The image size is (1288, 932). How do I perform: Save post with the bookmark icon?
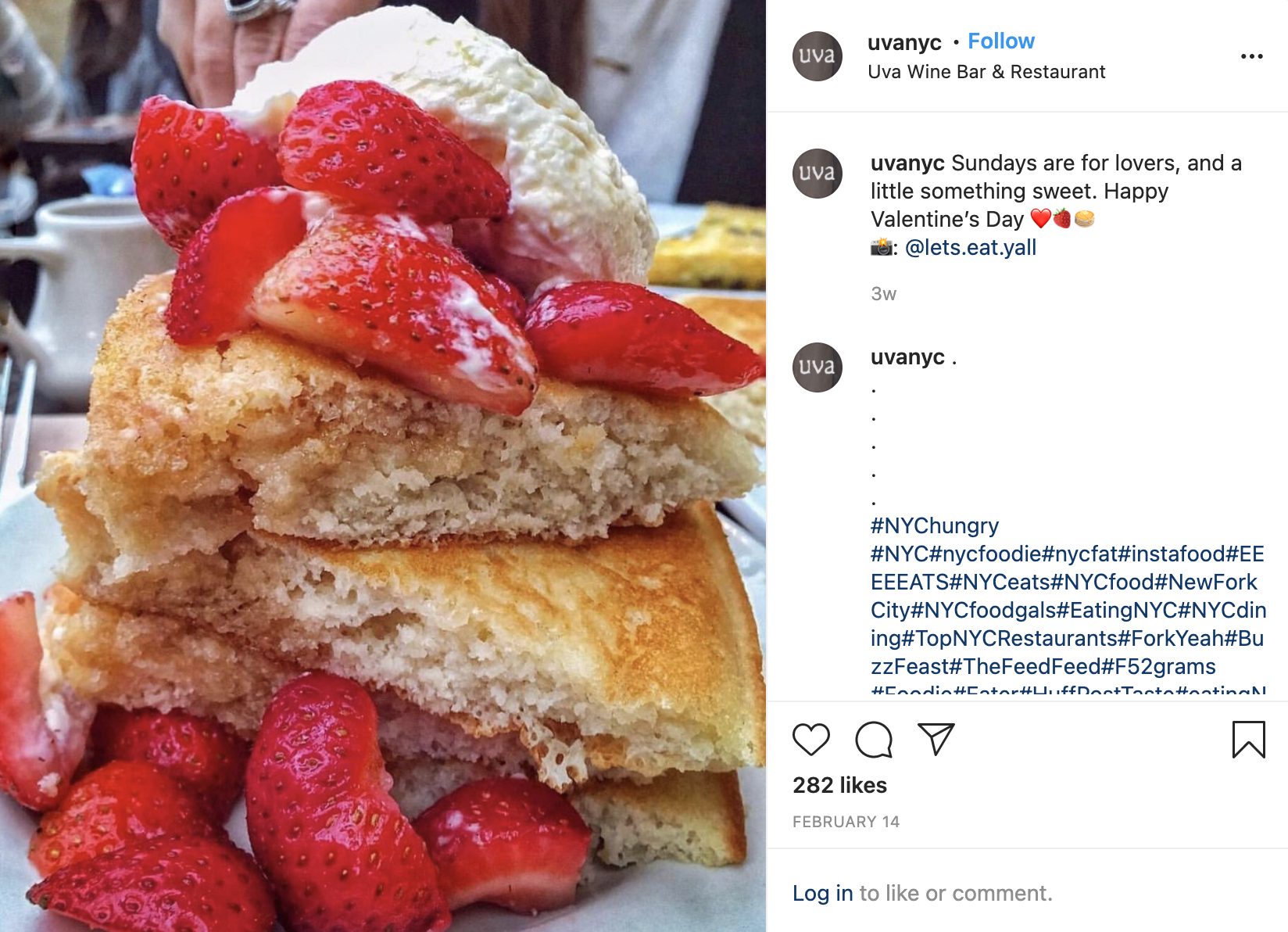1248,740
